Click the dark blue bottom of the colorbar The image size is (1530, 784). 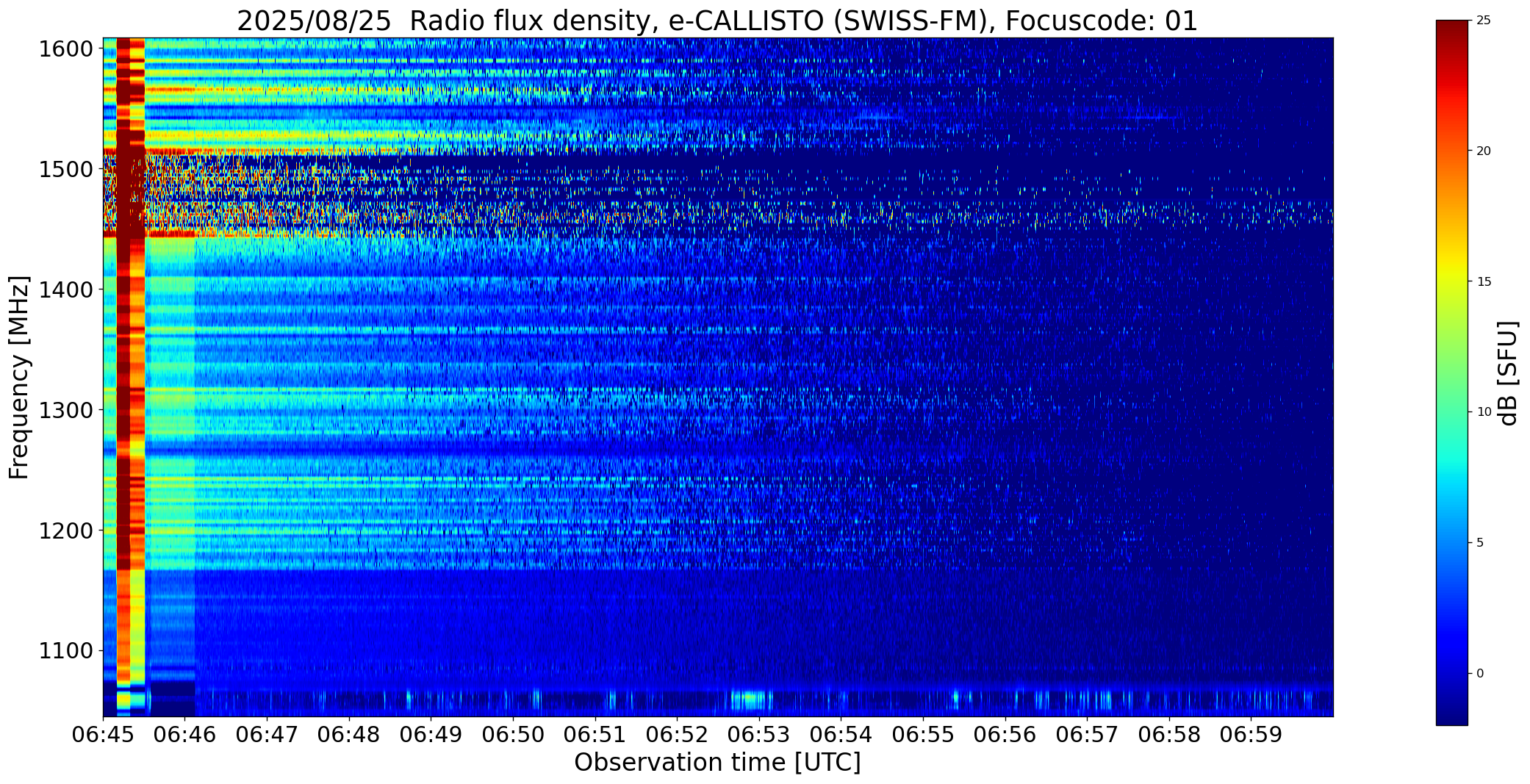pos(1452,713)
